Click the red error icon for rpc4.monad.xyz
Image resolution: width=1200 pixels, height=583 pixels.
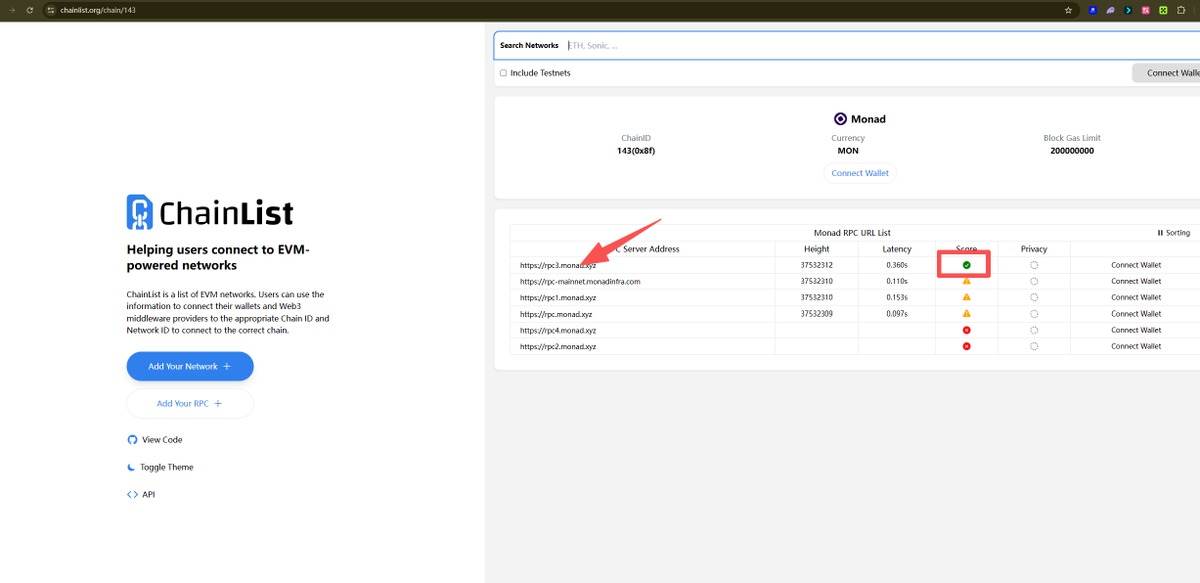(966, 330)
